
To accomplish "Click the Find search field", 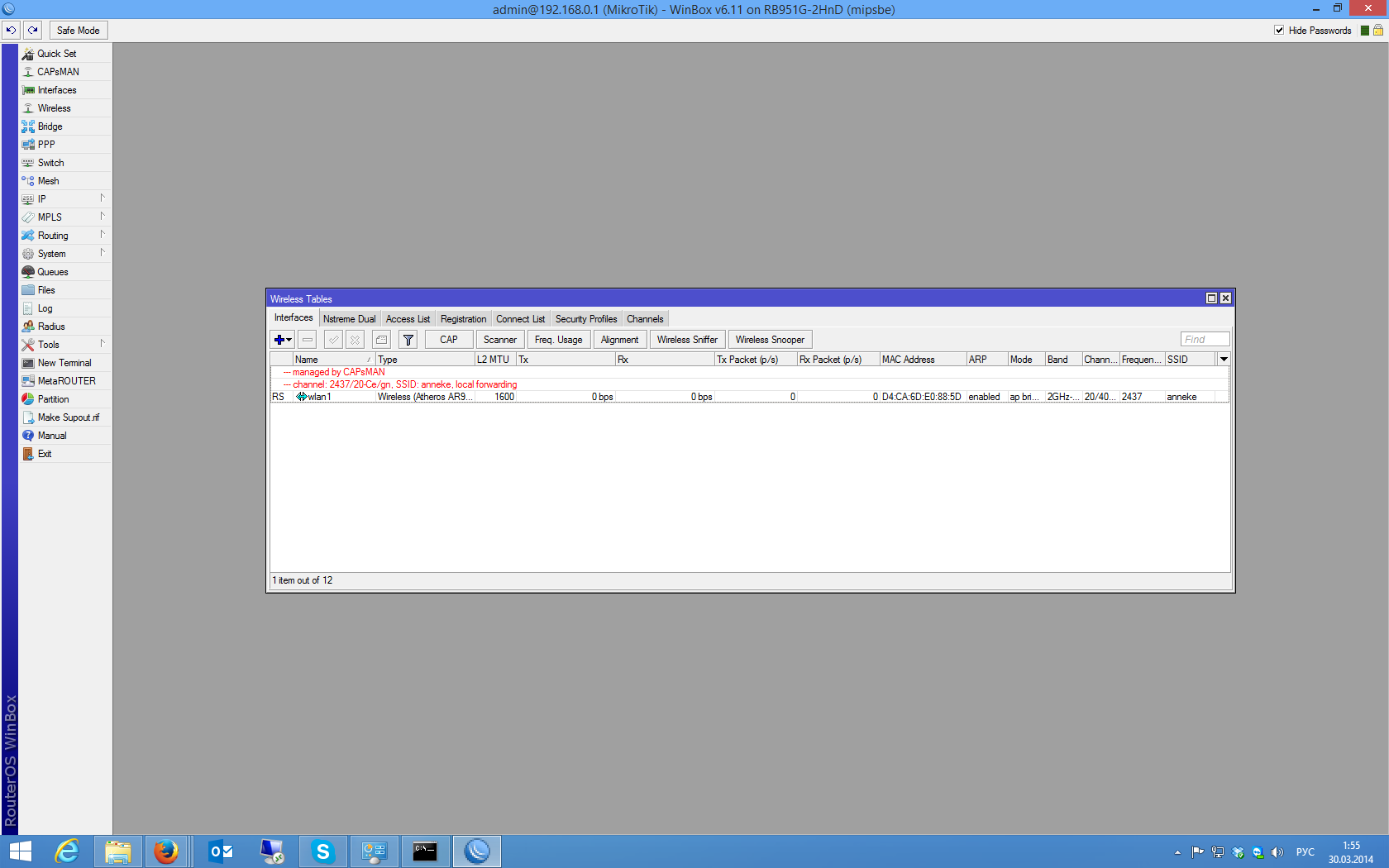I will click(1204, 340).
